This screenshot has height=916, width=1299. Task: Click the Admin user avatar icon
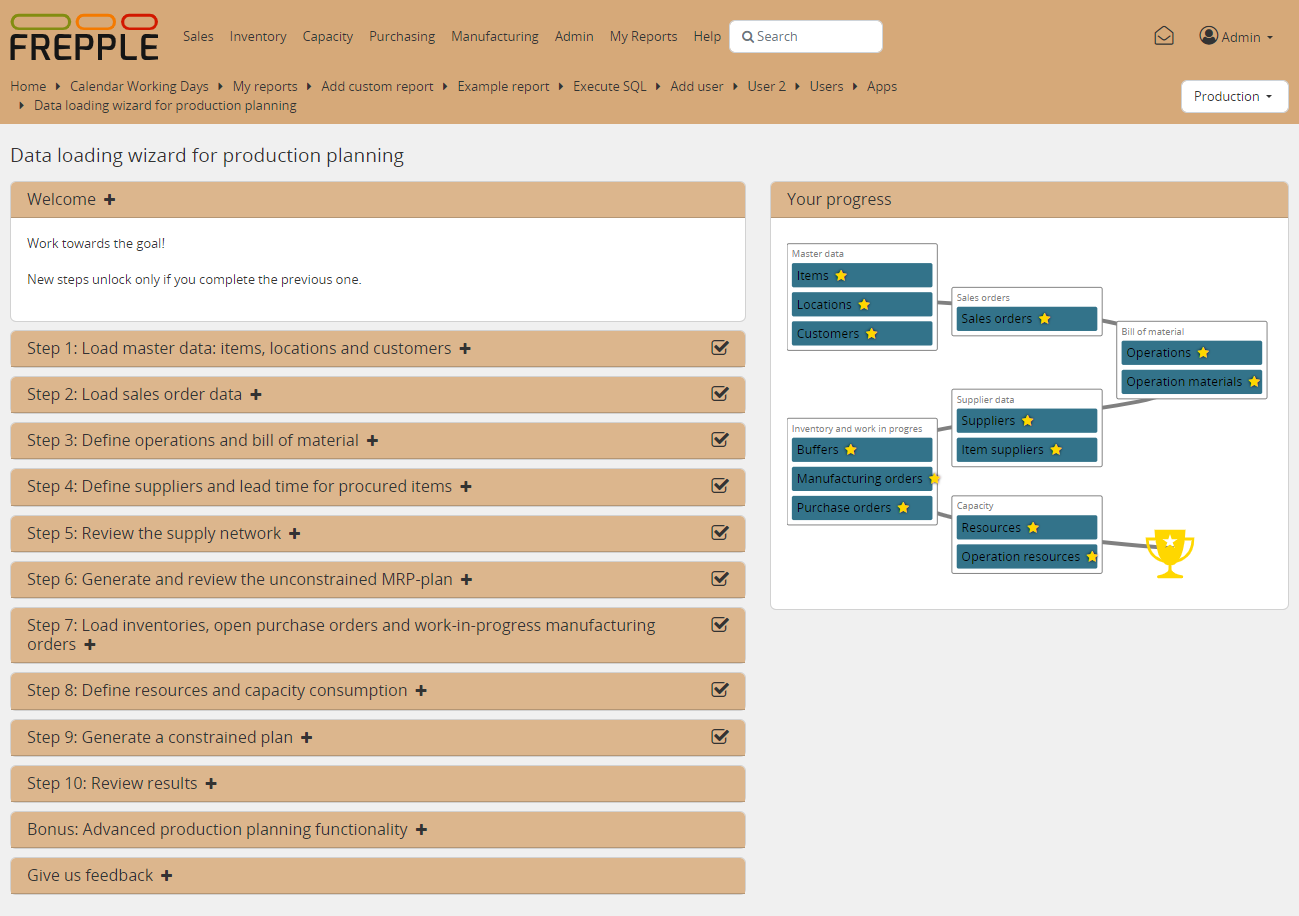[x=1208, y=36]
